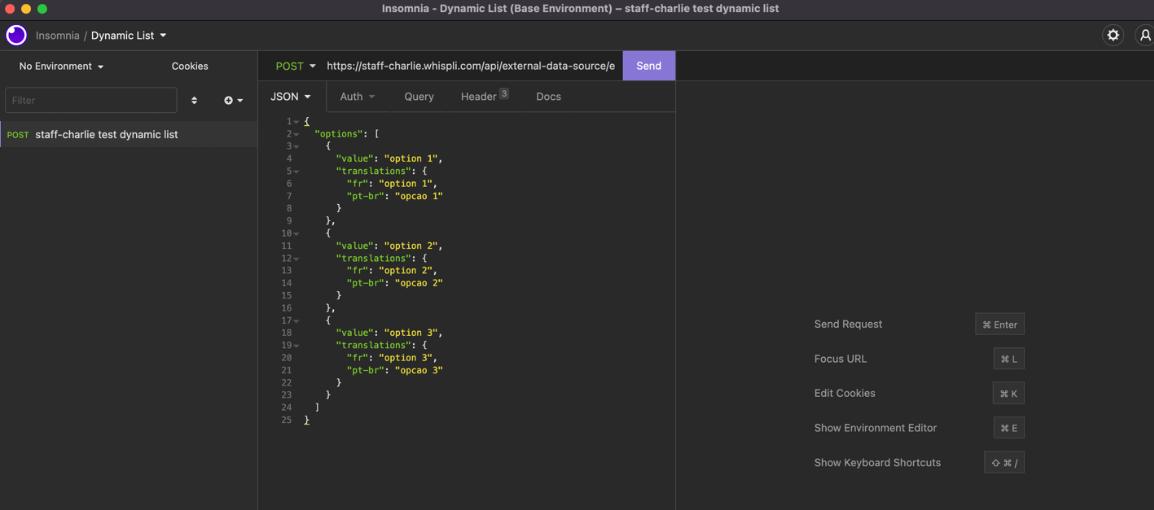Change the POST method dropdown
The height and width of the screenshot is (510, 1154).
coord(296,65)
